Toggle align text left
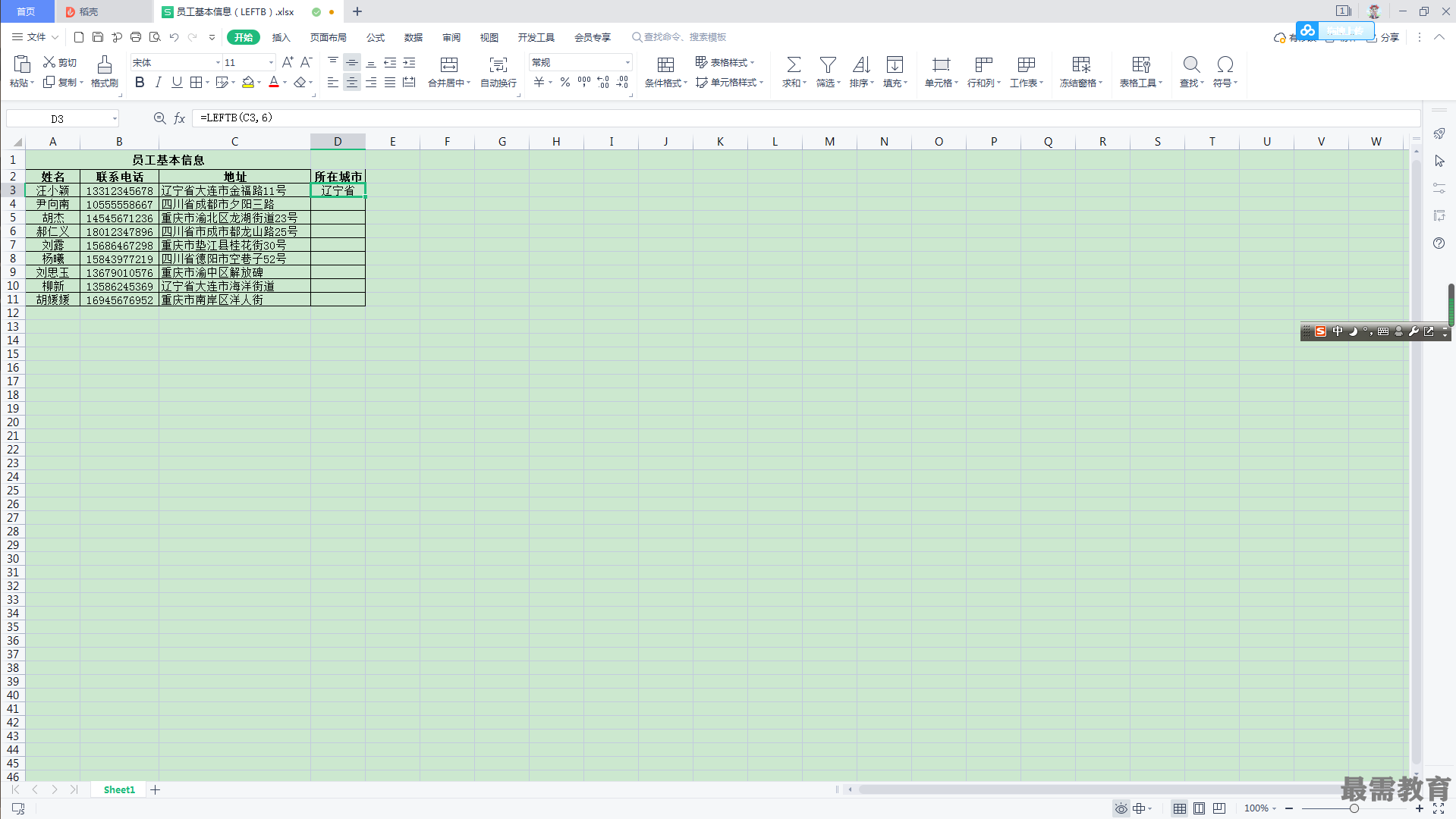 coord(333,83)
